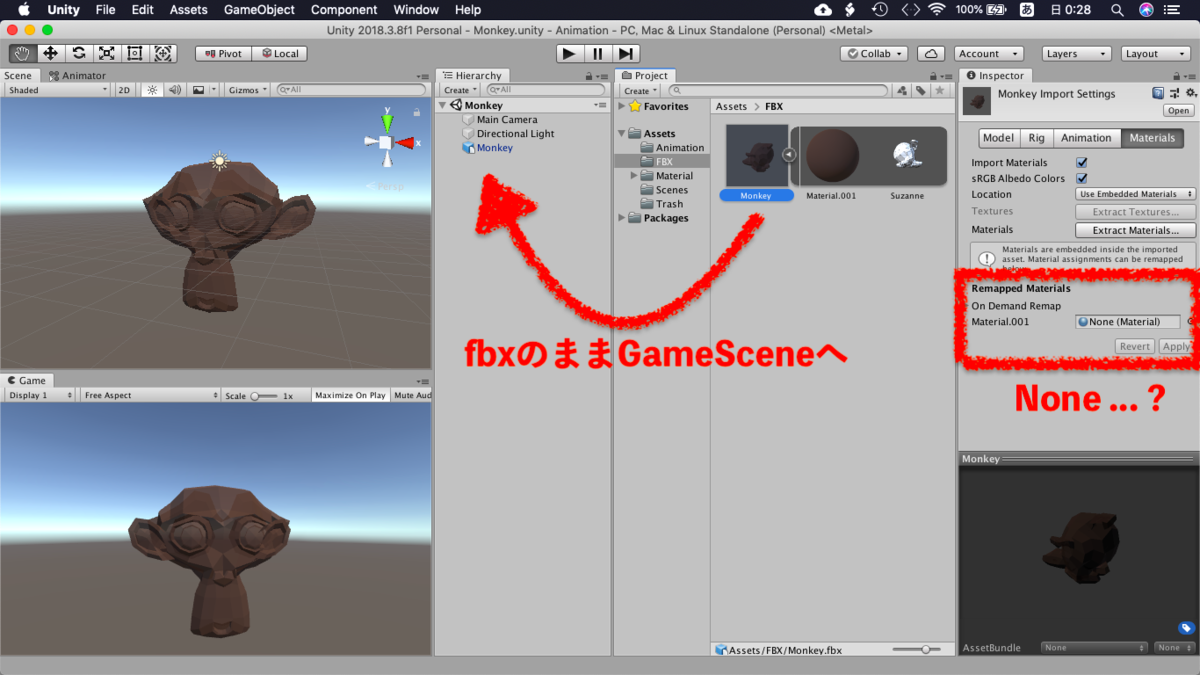Click the Extract Materials button
1200x675 pixels.
coord(1136,230)
